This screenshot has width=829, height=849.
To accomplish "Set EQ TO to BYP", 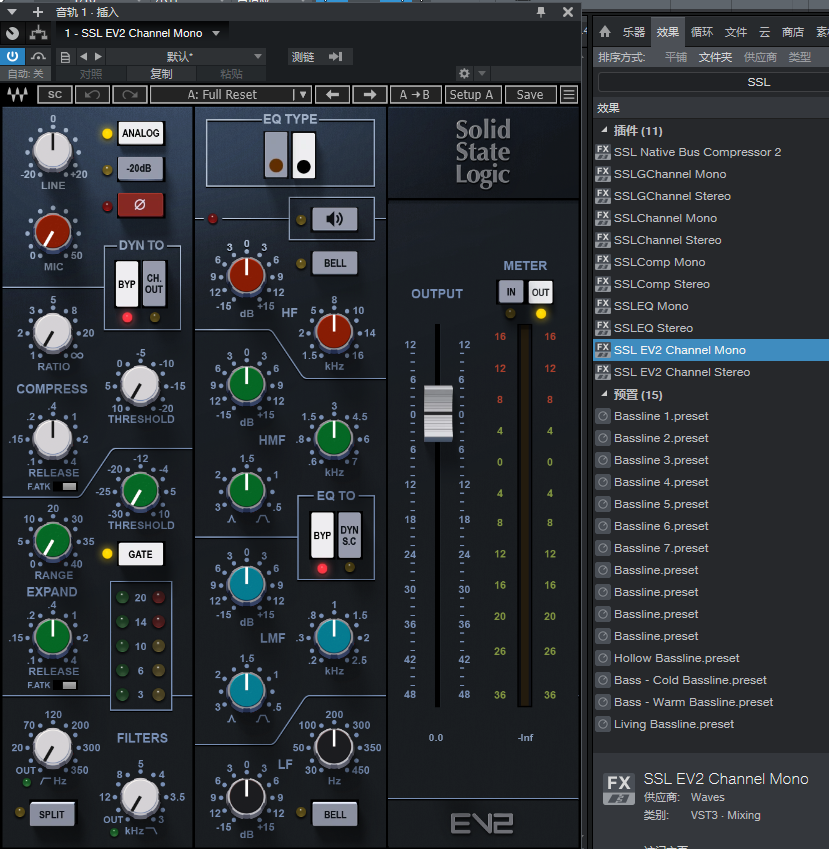I will pos(322,535).
